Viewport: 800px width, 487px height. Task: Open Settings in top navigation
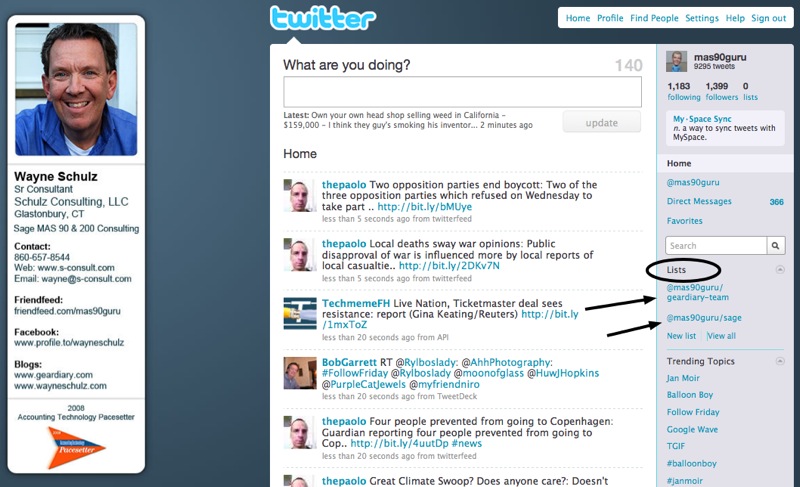[702, 18]
